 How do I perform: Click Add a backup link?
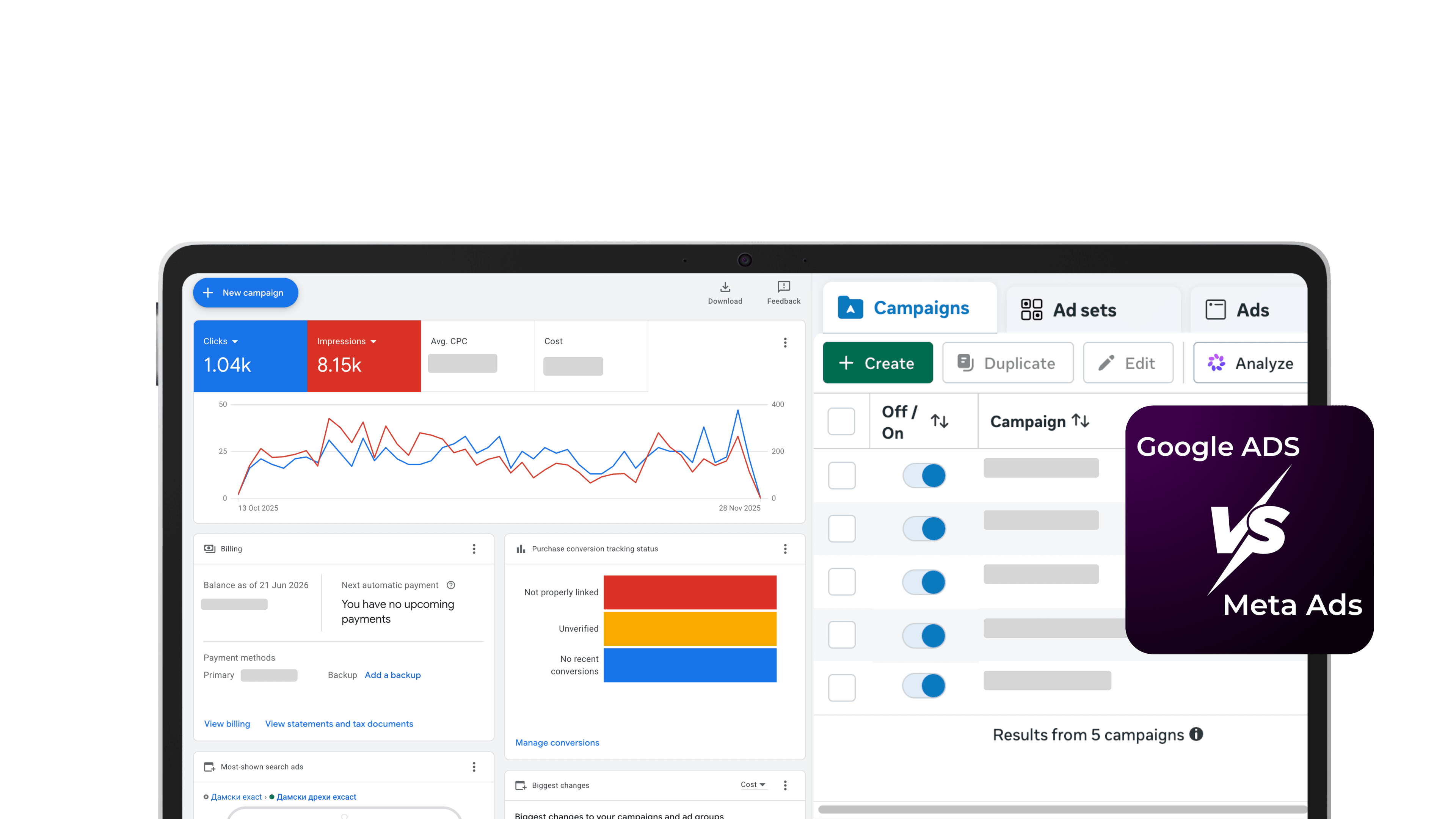click(393, 675)
